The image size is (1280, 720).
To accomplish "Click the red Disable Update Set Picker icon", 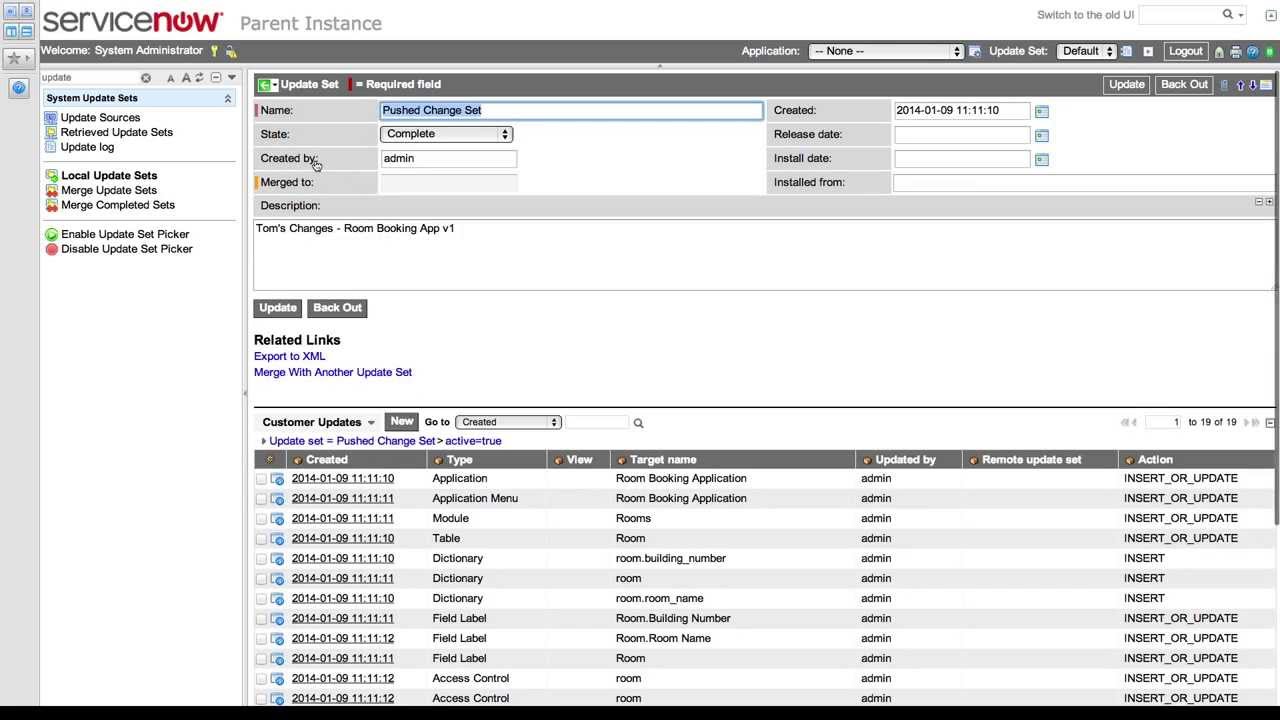I will coord(51,249).
